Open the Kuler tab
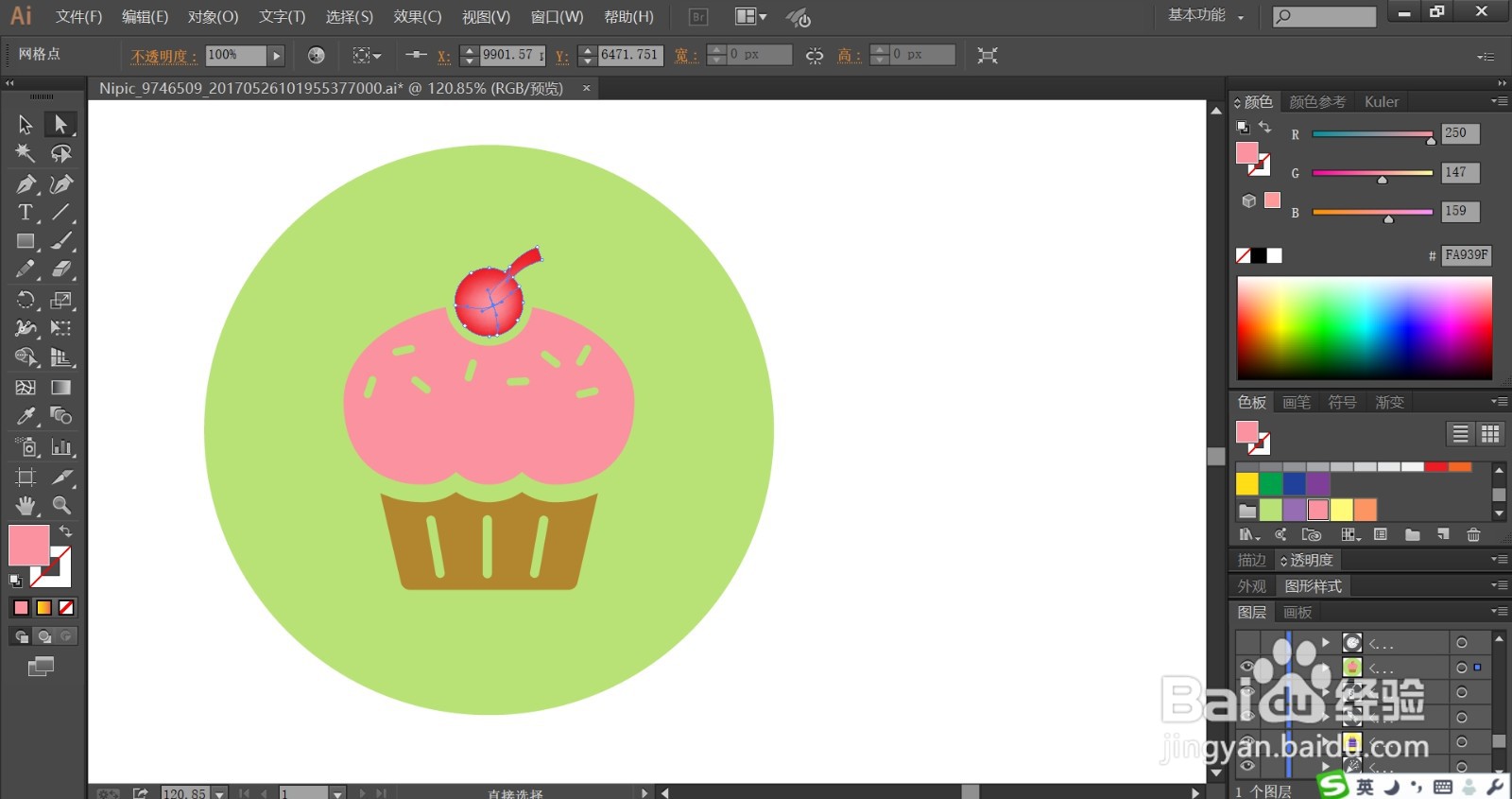This screenshot has width=1512, height=799. tap(1381, 102)
